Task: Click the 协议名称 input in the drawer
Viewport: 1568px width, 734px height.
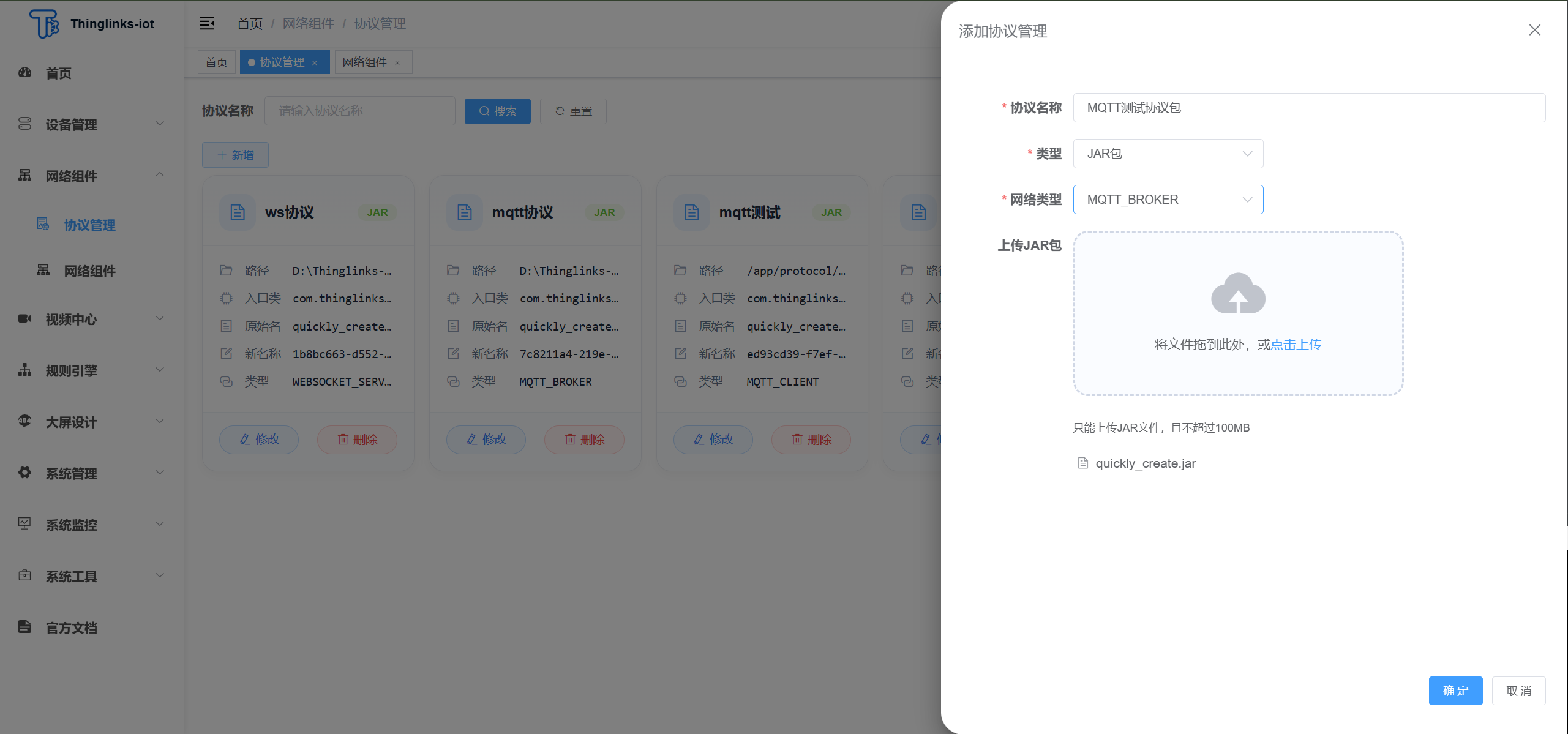Action: tap(1308, 108)
